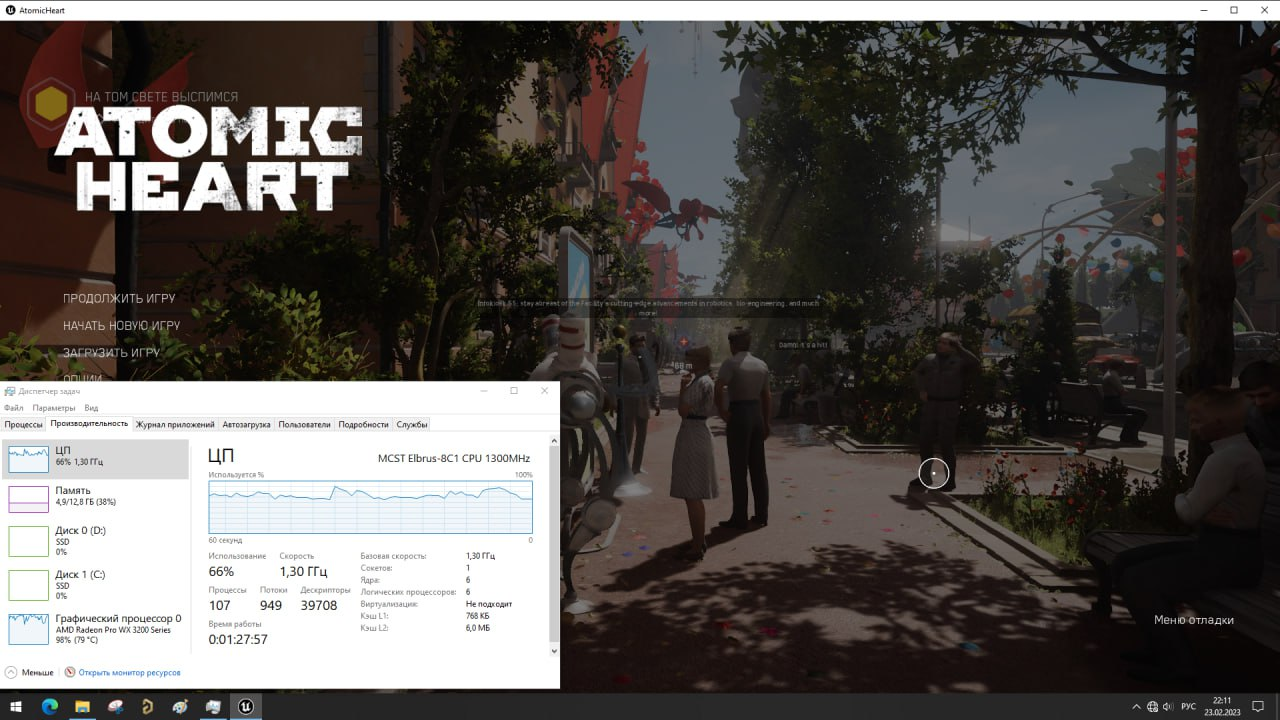Select ЦП in the performance sidebar
The image size is (1280, 720).
(96, 459)
